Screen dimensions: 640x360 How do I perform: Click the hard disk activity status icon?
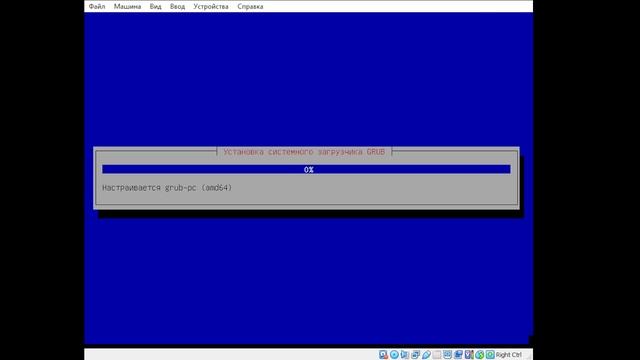coord(383,355)
